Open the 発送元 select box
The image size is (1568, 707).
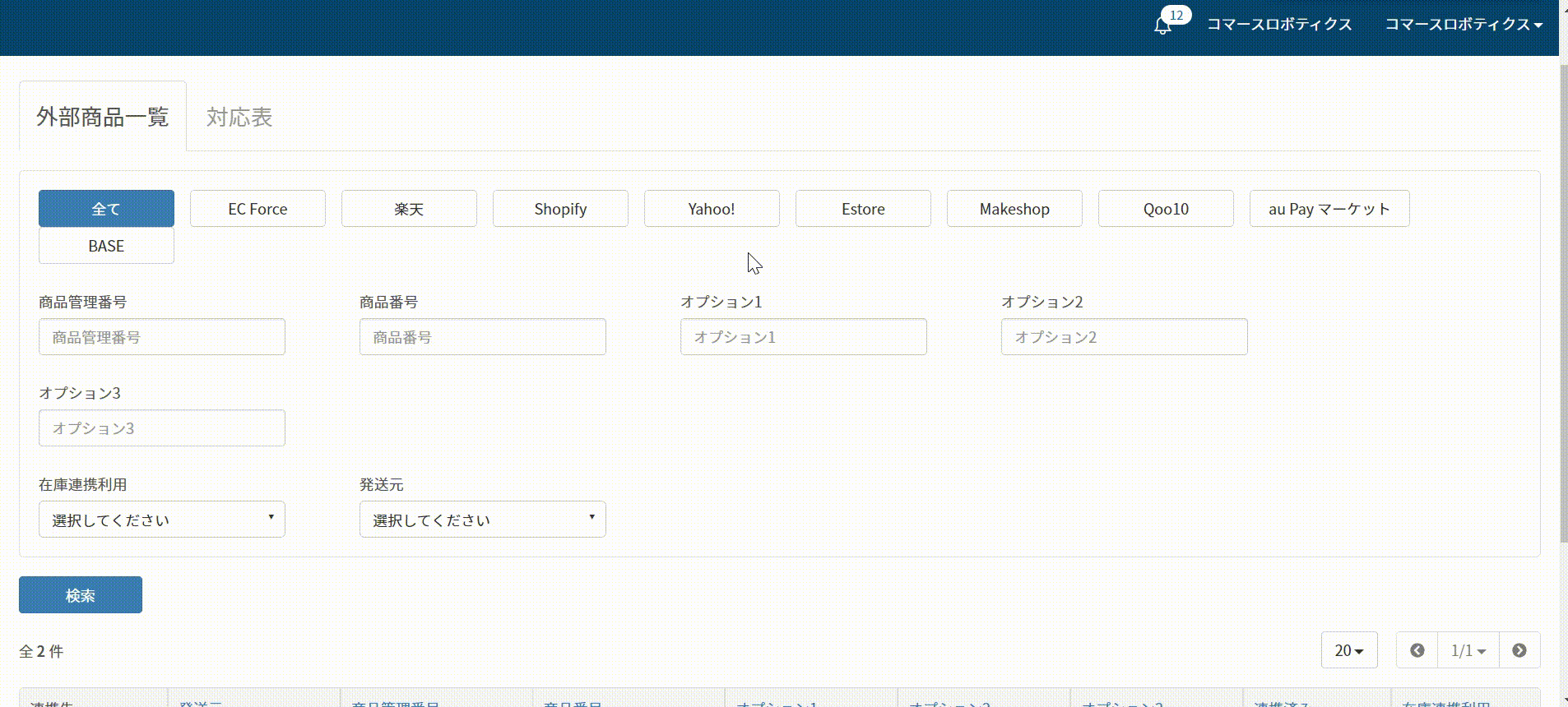click(483, 520)
